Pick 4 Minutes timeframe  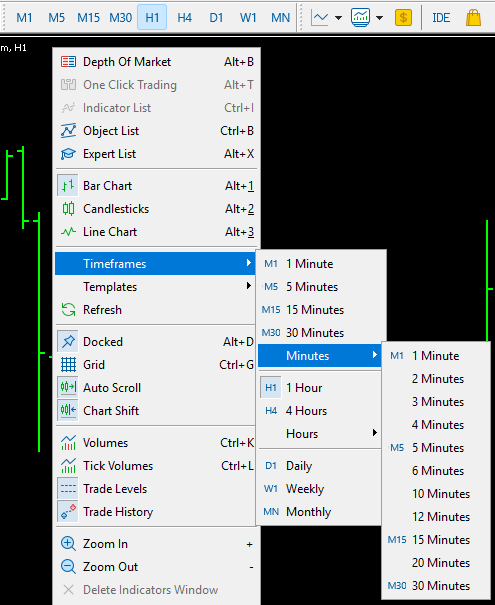(x=436, y=425)
